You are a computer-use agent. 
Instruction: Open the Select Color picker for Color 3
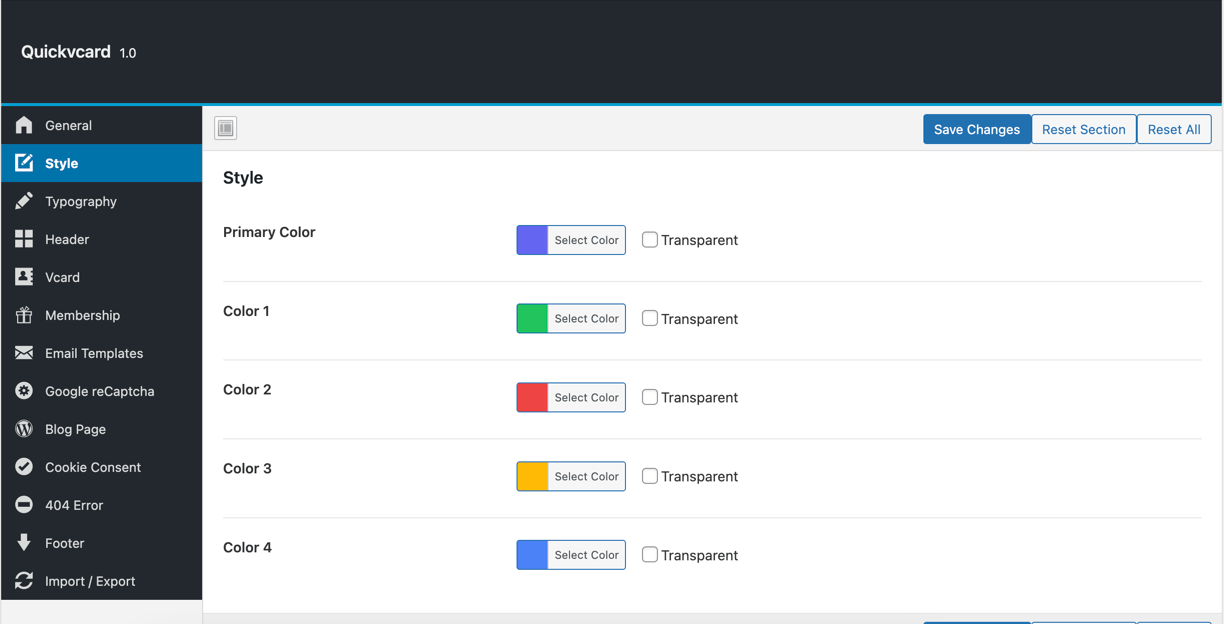586,477
